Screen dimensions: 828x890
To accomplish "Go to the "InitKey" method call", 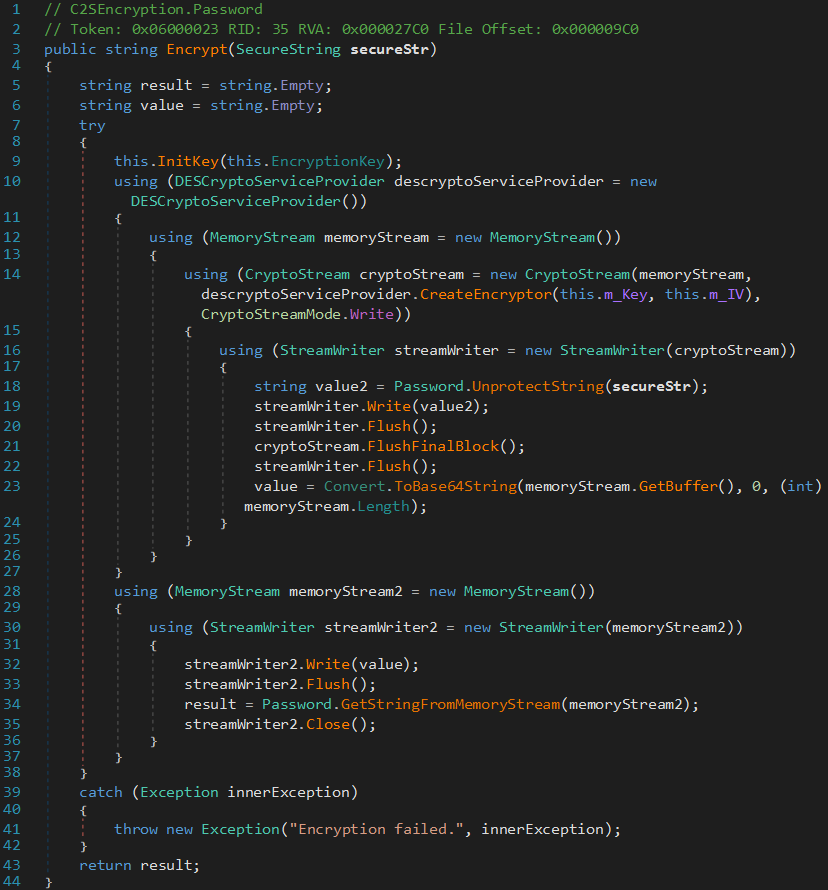I will click(x=188, y=161).
